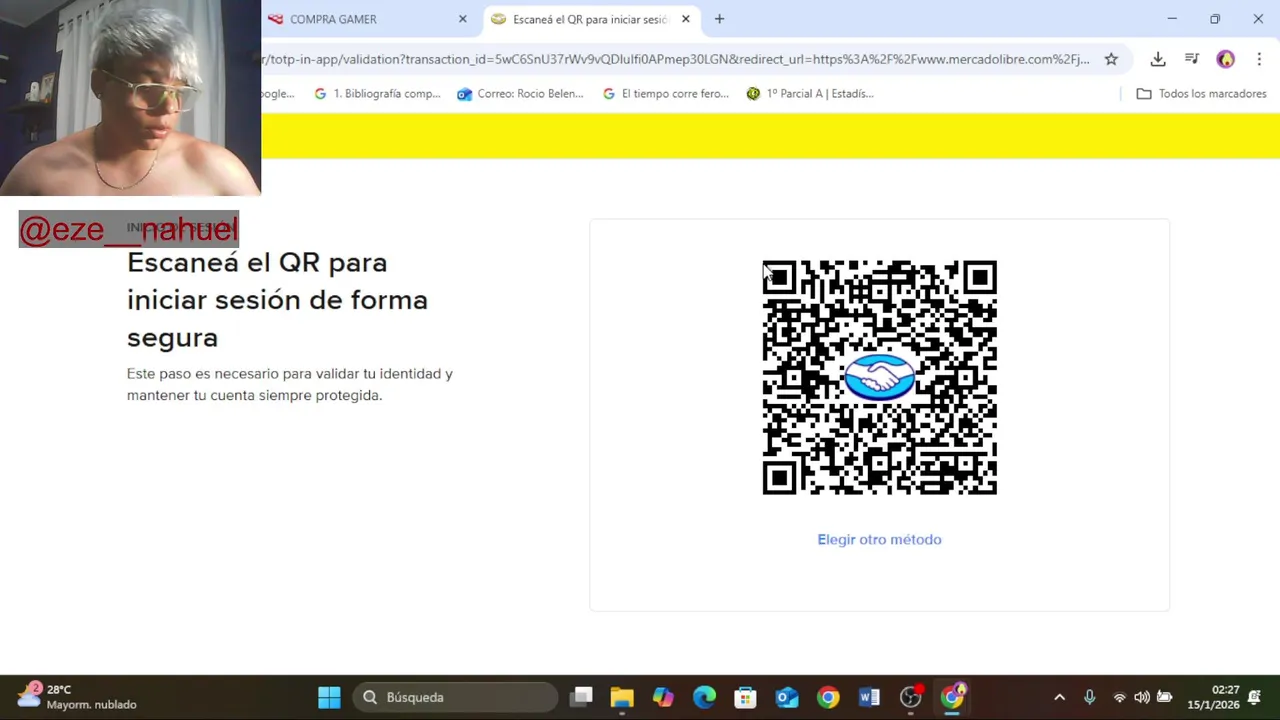1280x720 pixels.
Task: Open '1. Bibliografía comp...' bookmark
Action: [x=378, y=93]
